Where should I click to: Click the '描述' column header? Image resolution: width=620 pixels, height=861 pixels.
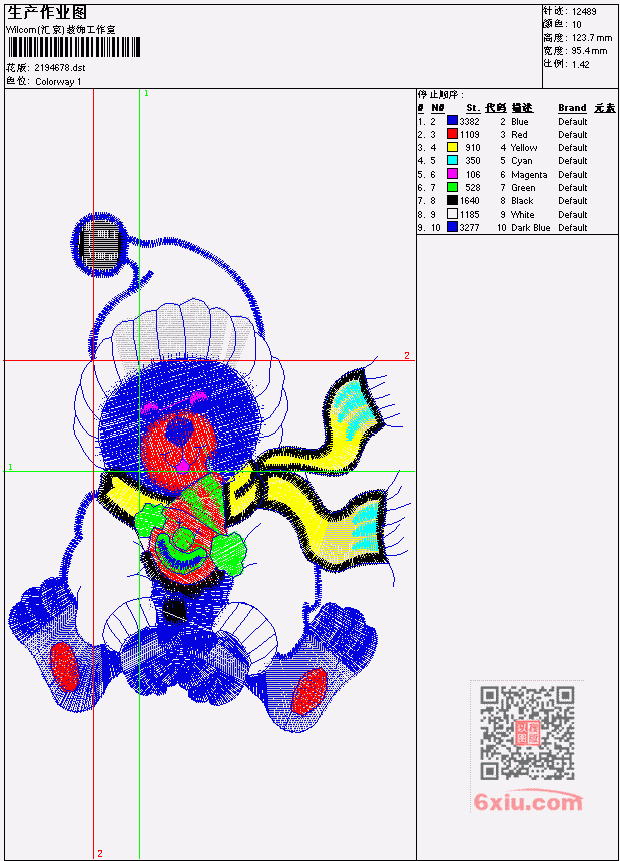coord(522,108)
